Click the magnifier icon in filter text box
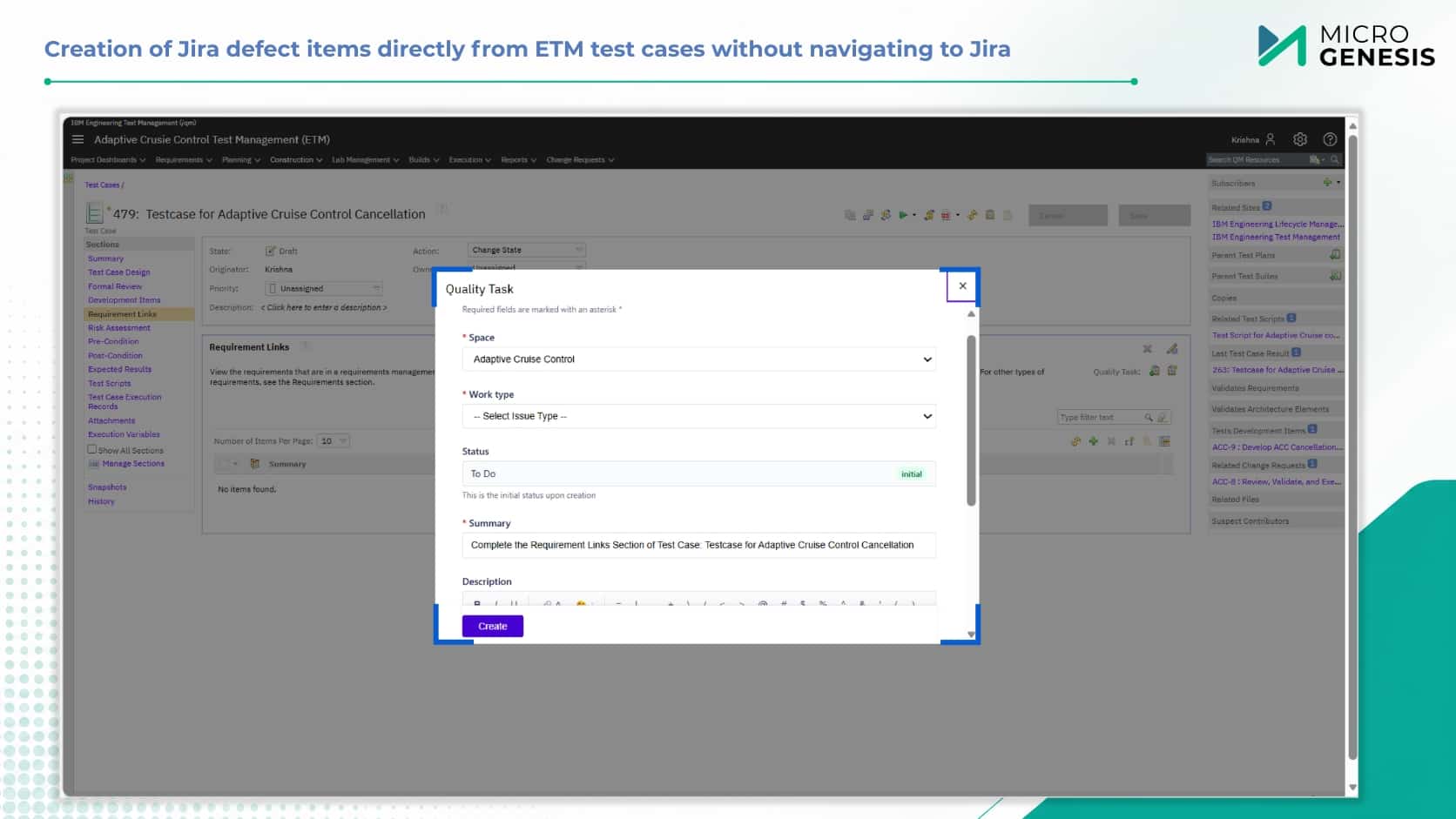Viewport: 1456px width, 819px height. coord(1149,418)
